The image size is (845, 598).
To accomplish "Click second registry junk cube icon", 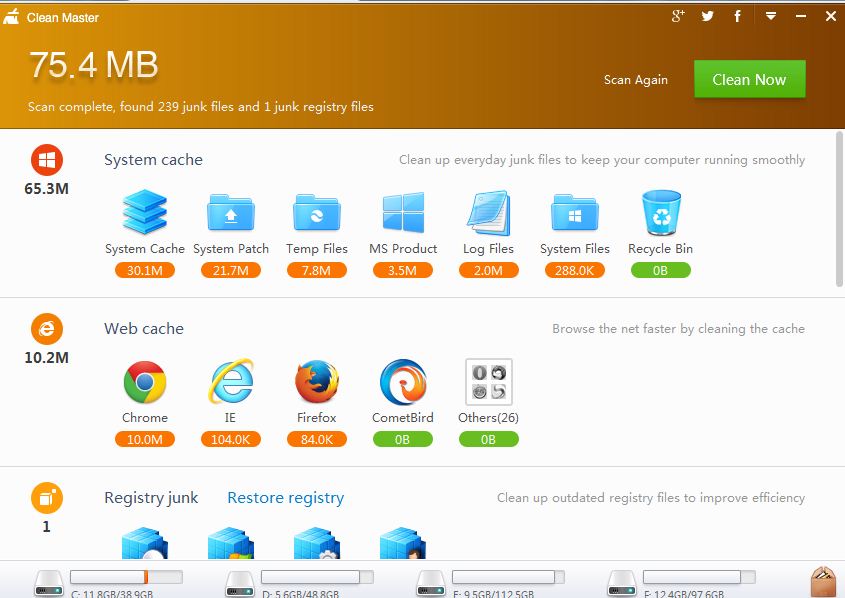I will pyautogui.click(x=231, y=543).
